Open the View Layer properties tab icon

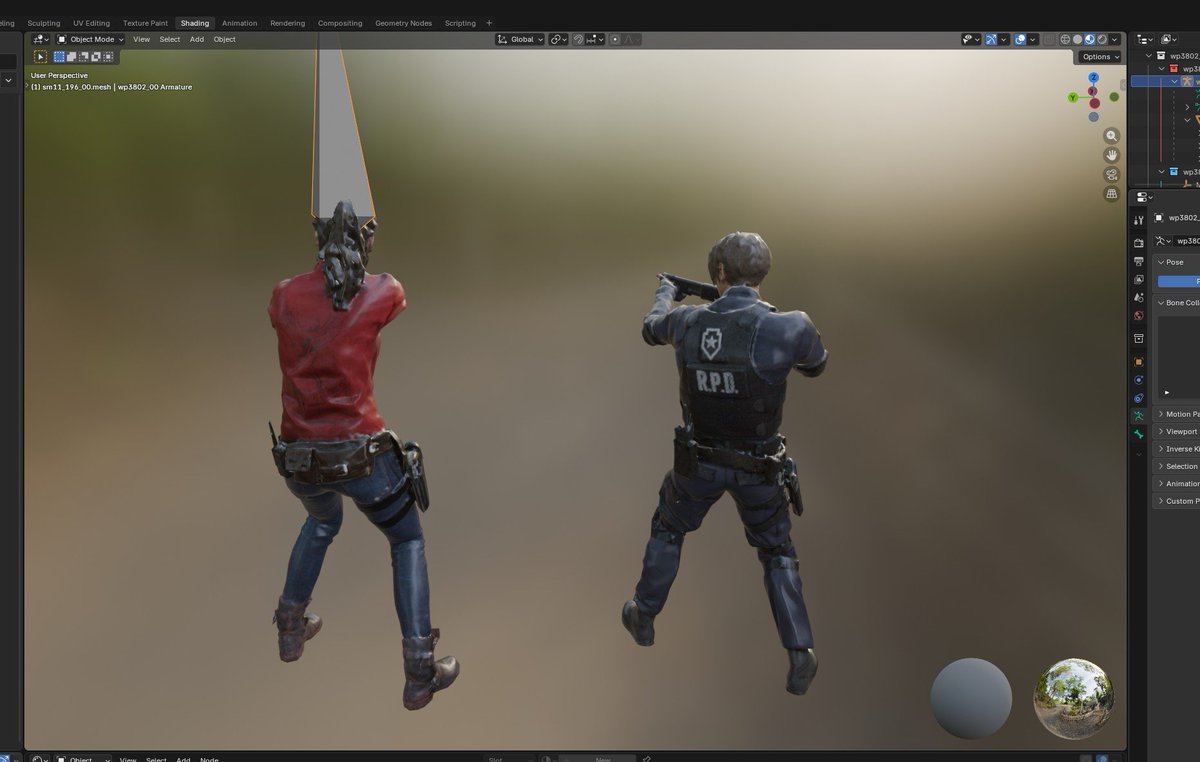[x=1138, y=279]
